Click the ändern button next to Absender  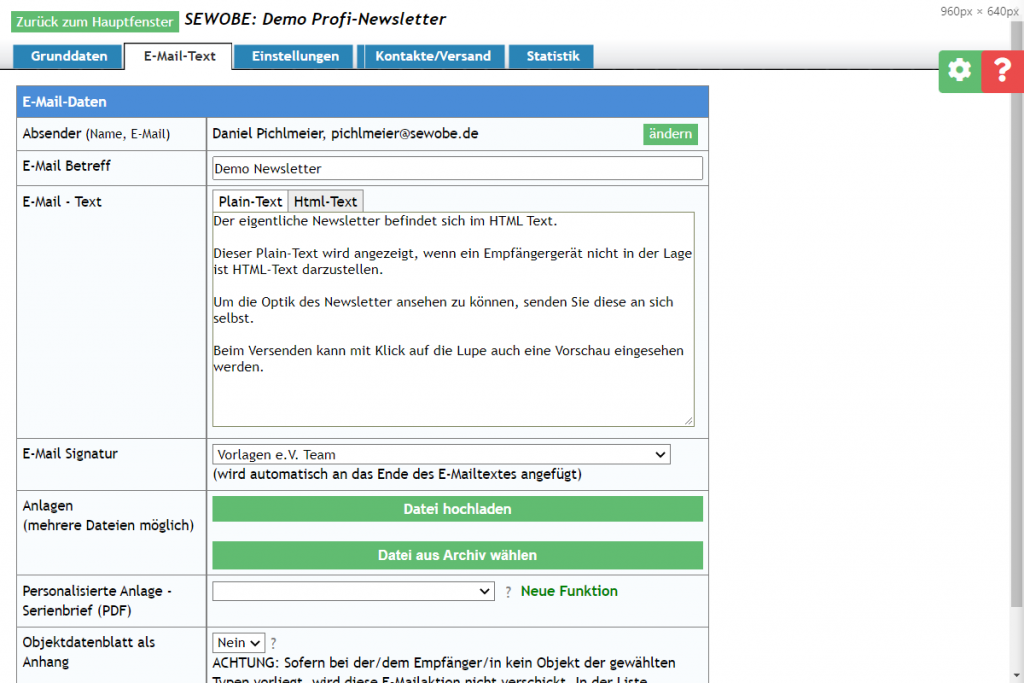pyautogui.click(x=670, y=133)
